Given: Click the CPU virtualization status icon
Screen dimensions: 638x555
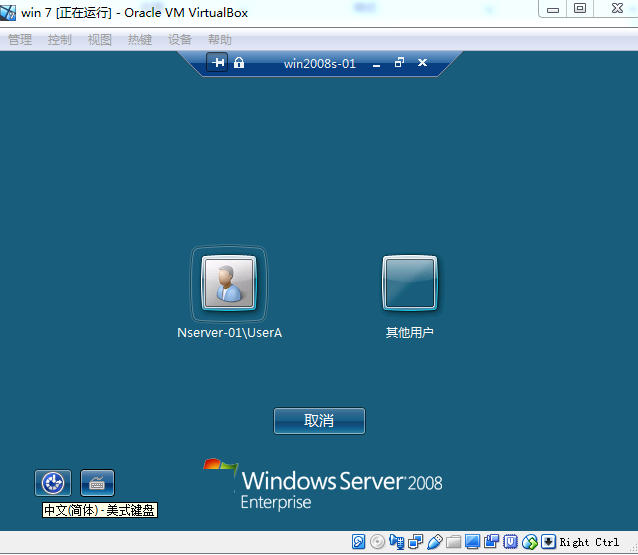Looking at the screenshot, I should pos(510,542).
